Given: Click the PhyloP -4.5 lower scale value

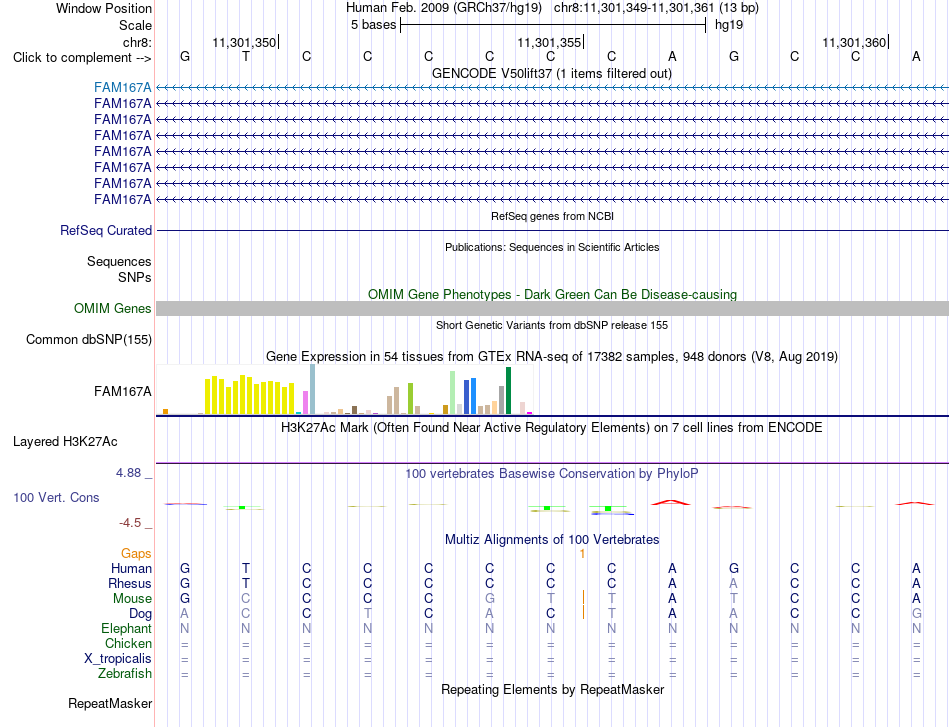Looking at the screenshot, I should (130, 523).
